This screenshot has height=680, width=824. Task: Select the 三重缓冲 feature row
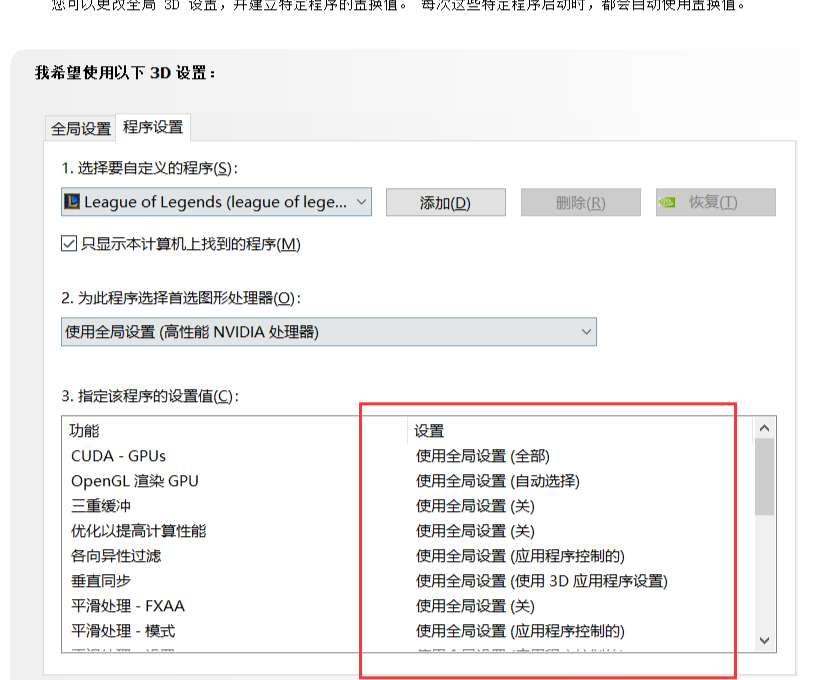pos(407,506)
